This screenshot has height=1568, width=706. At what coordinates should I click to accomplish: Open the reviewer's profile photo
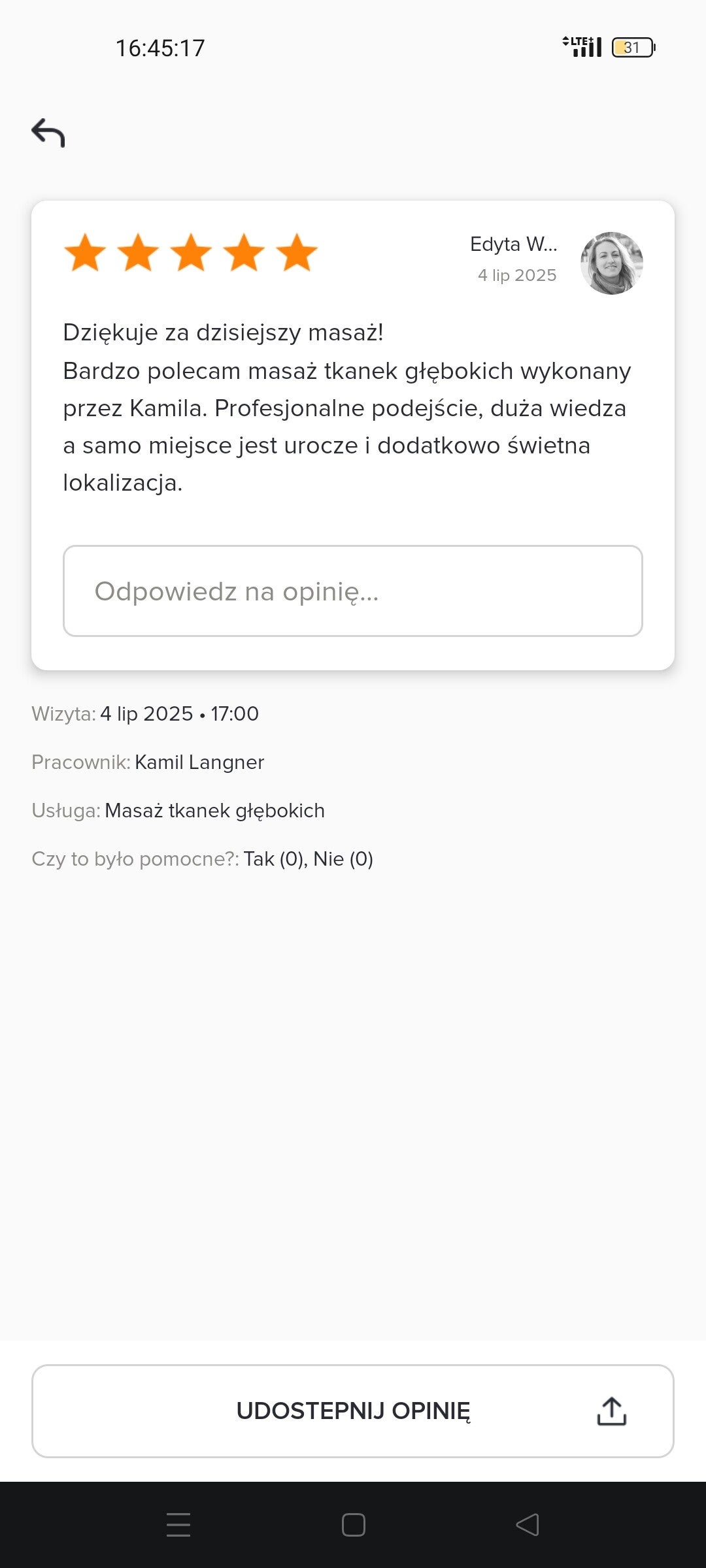pyautogui.click(x=611, y=263)
